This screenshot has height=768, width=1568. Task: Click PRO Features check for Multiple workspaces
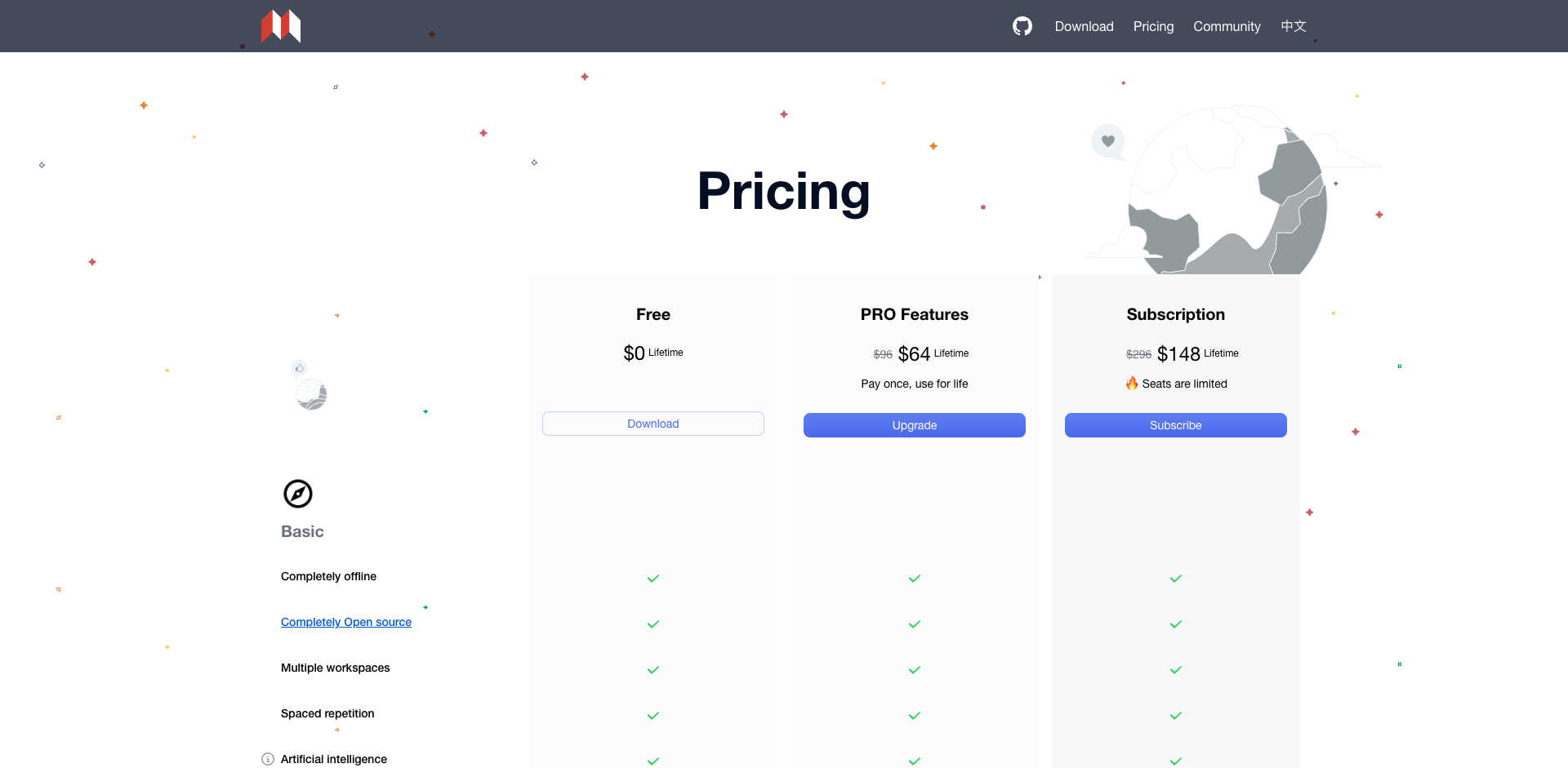coord(915,670)
